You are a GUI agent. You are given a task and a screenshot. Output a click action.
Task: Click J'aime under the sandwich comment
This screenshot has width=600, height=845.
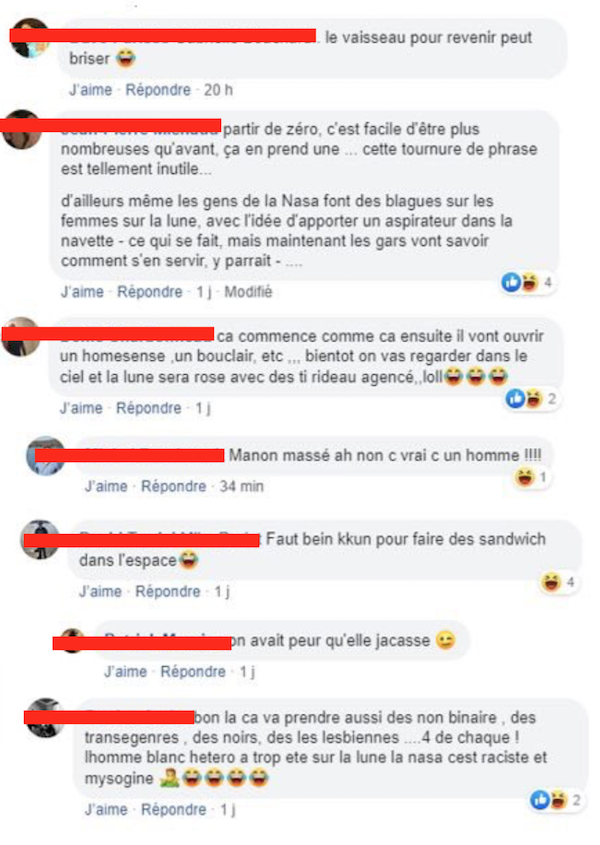pyautogui.click(x=100, y=592)
